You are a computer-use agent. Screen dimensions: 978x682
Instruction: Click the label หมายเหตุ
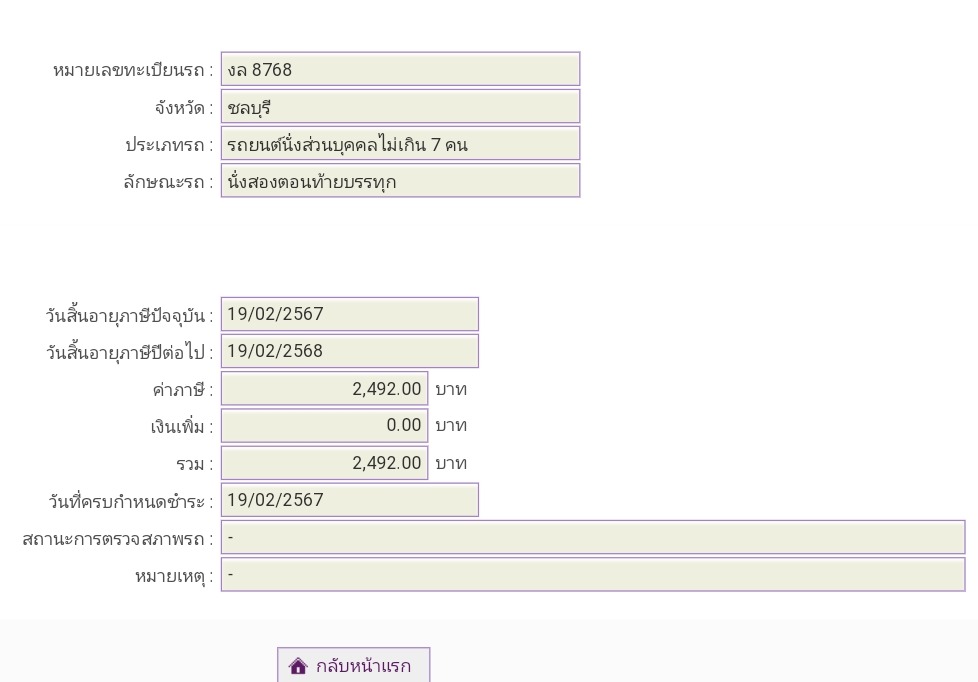tap(174, 576)
